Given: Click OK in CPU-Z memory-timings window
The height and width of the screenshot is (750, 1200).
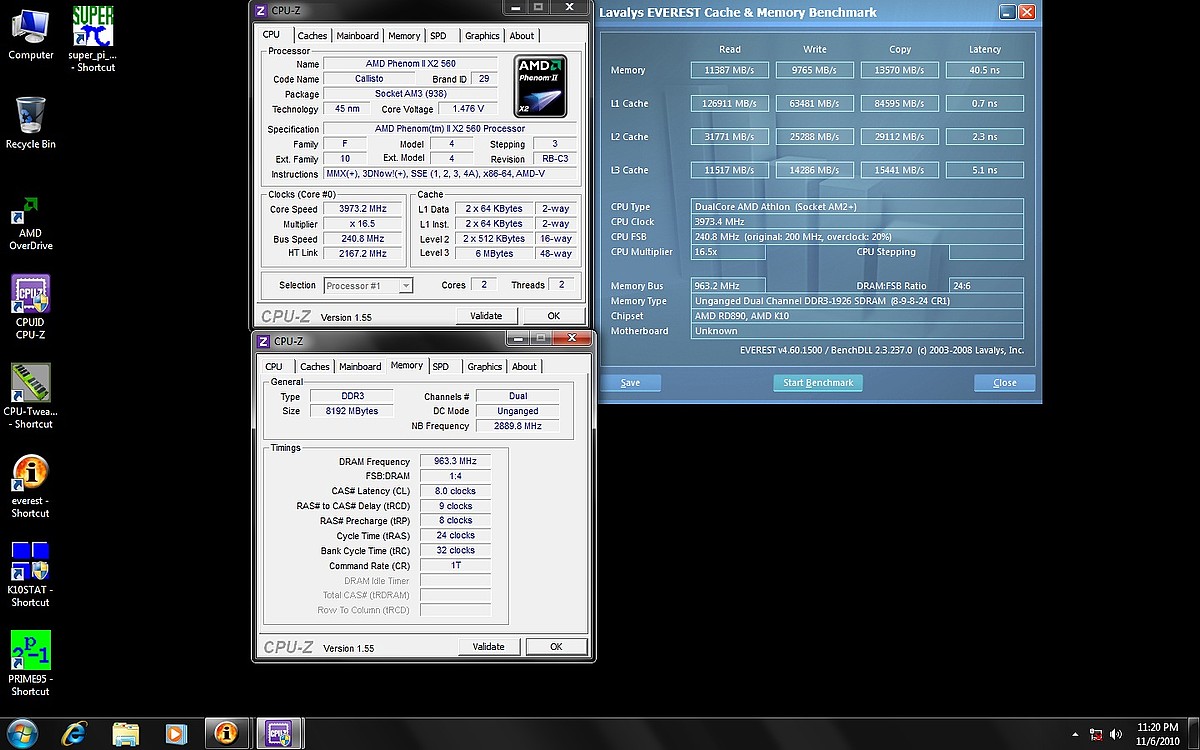Looking at the screenshot, I should click(x=556, y=647).
